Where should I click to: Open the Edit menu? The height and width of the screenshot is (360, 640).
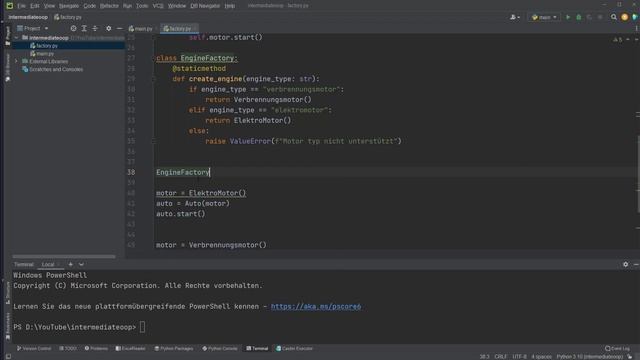[x=35, y=6]
